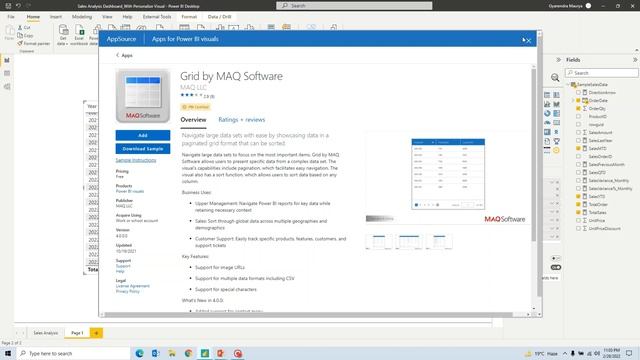Click the Format painter command
This screenshot has width=640, height=360.
pyautogui.click(x=34, y=43)
